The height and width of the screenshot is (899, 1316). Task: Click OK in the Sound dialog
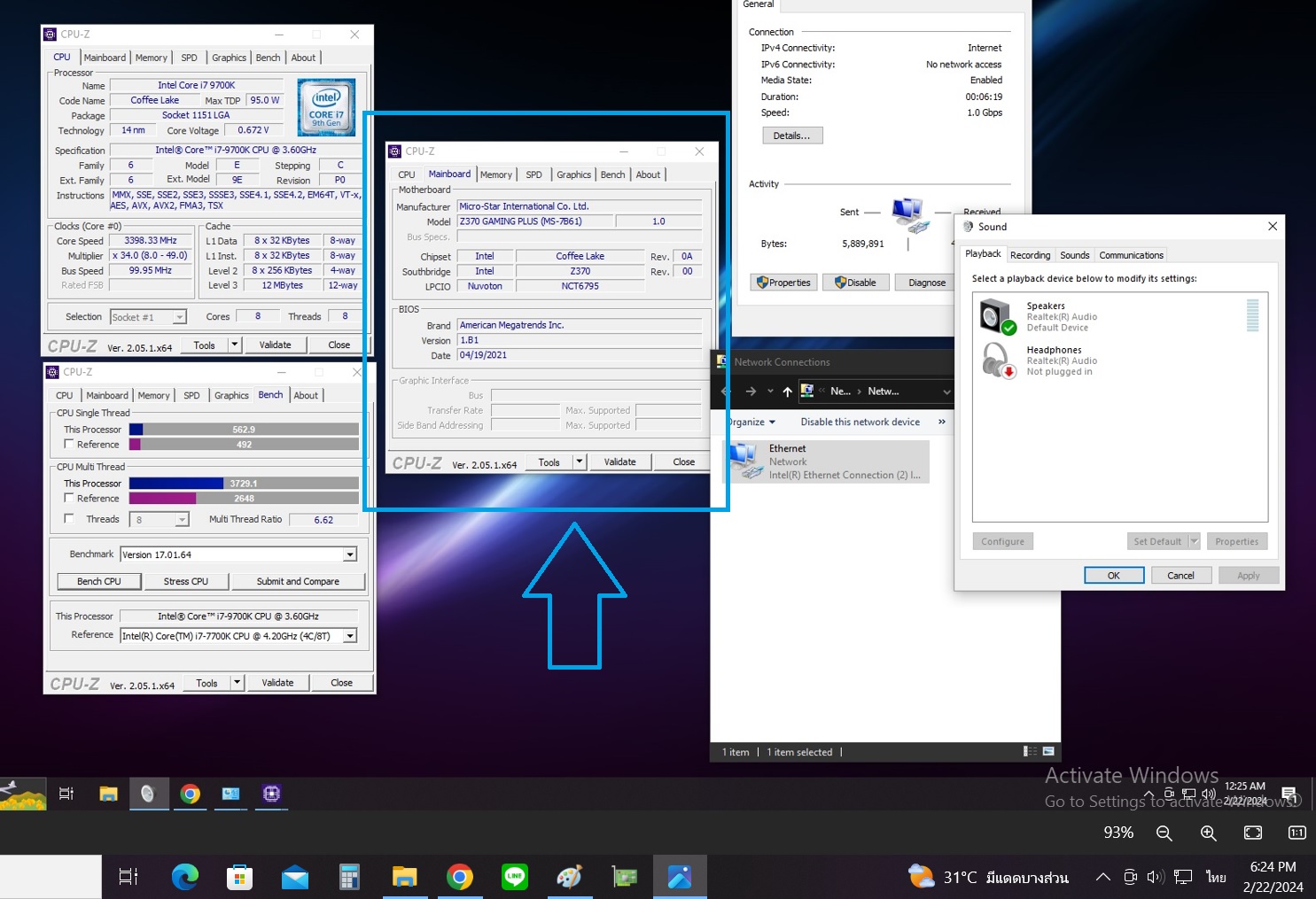1114,576
